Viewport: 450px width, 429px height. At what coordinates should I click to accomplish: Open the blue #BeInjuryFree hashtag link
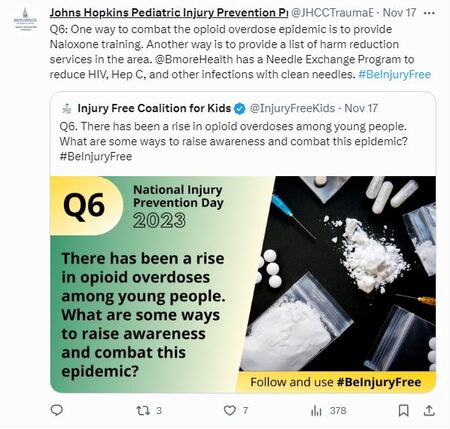pos(395,74)
